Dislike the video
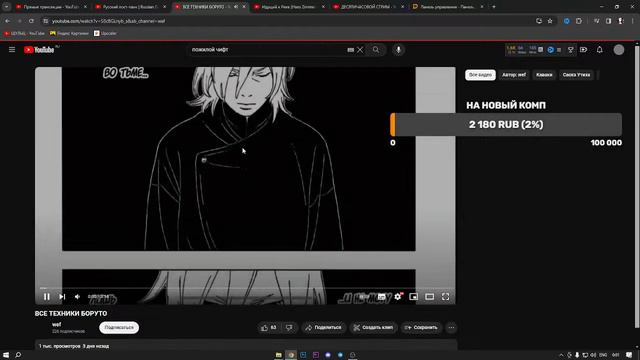The width and height of the screenshot is (640, 360). 289,327
